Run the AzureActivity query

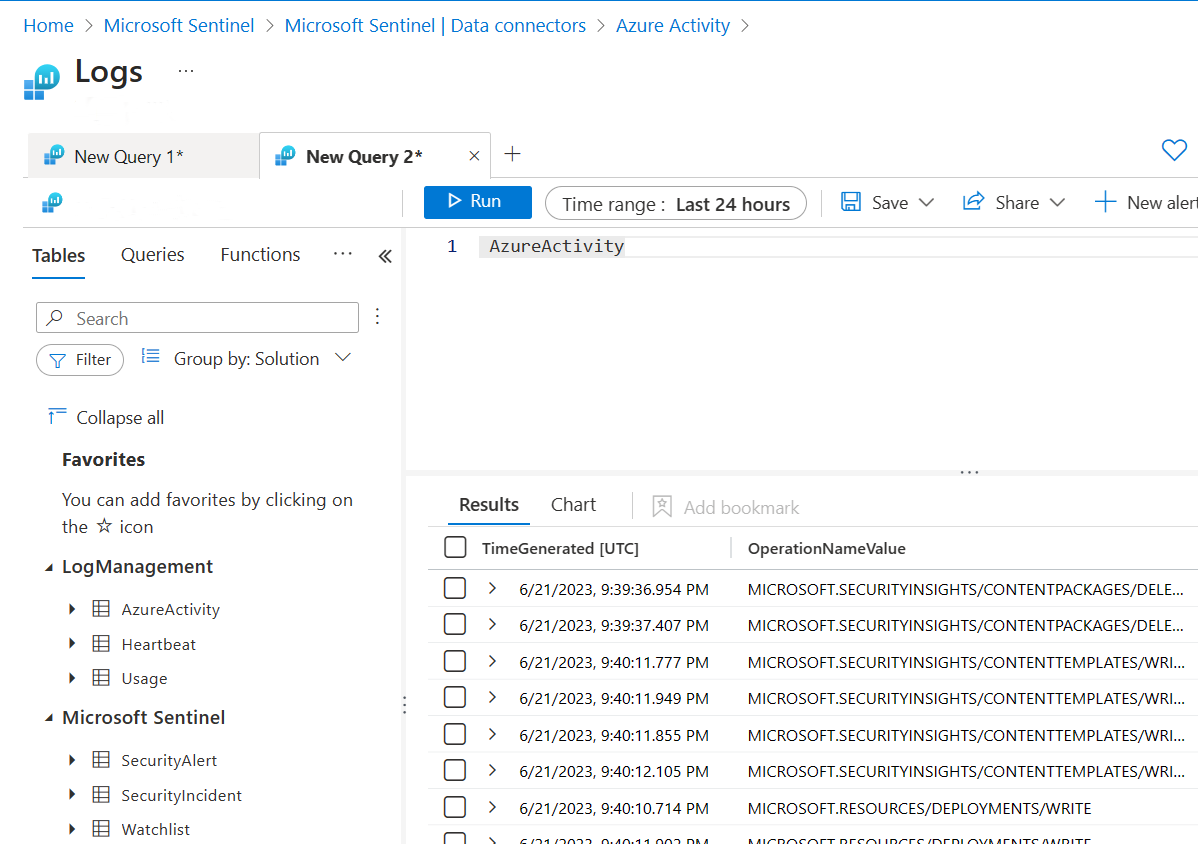tap(477, 202)
